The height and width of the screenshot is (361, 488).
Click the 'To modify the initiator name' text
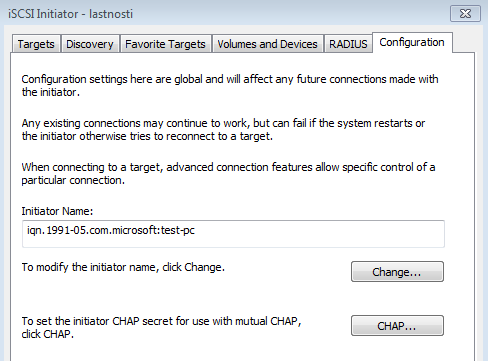123,267
